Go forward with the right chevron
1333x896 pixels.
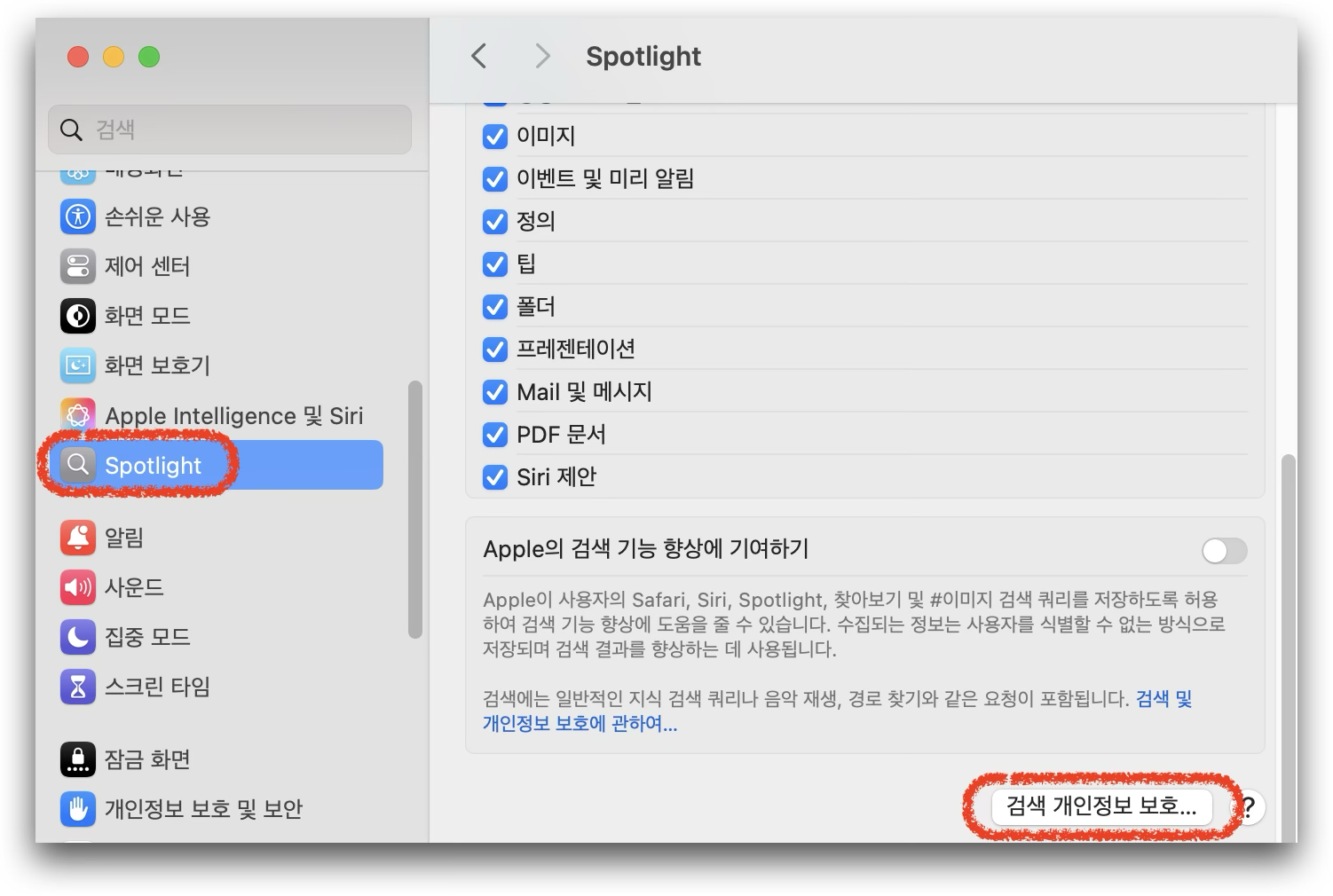click(542, 56)
